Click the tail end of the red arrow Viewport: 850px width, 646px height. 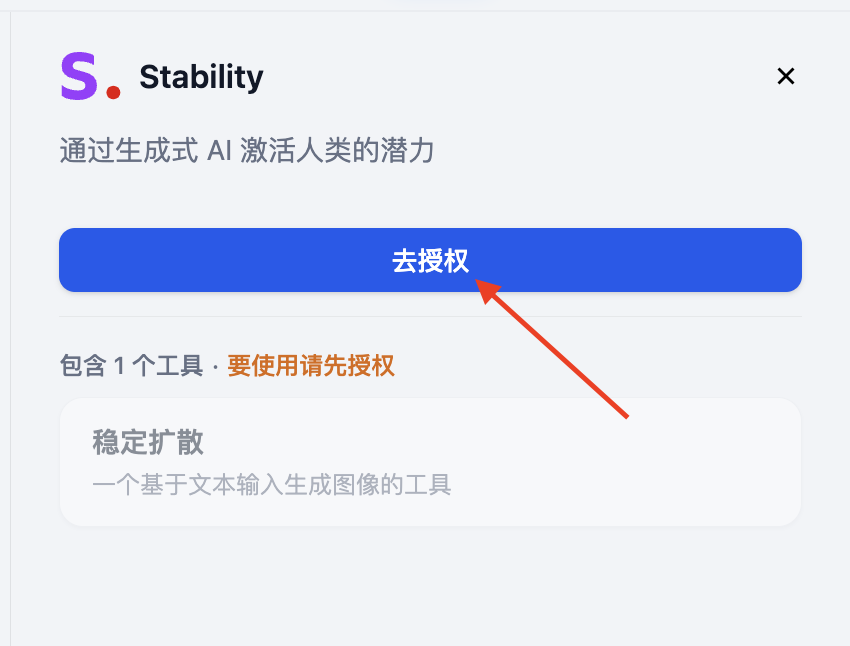(624, 414)
